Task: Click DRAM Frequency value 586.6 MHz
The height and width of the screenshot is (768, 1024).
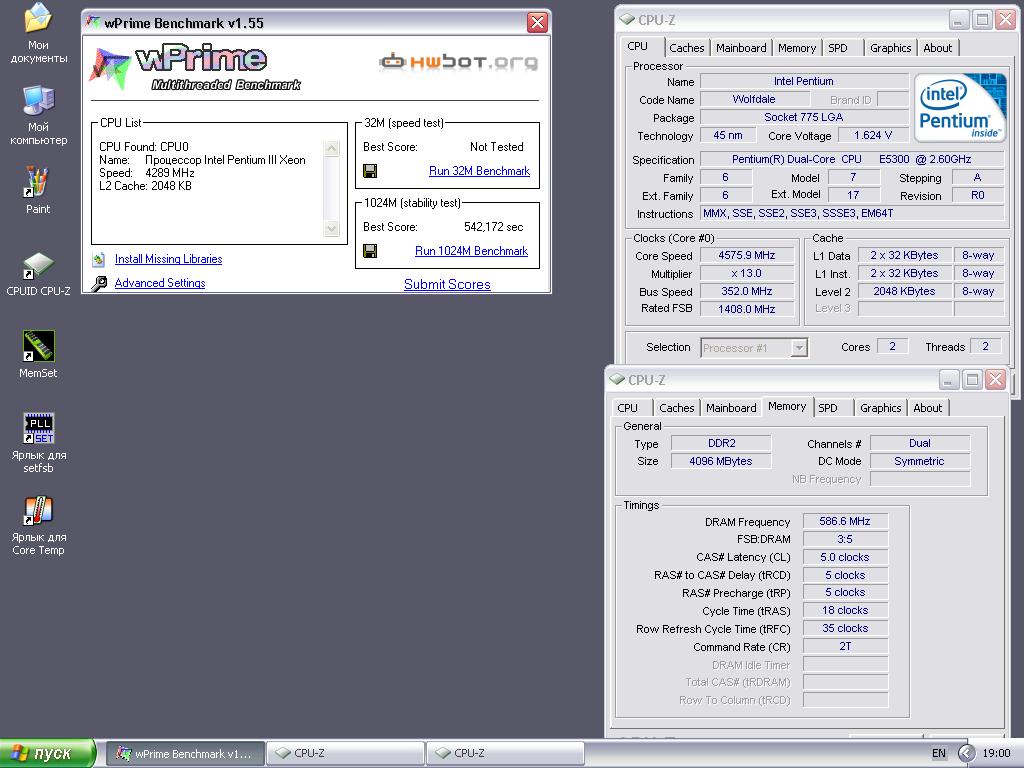Action: point(845,521)
